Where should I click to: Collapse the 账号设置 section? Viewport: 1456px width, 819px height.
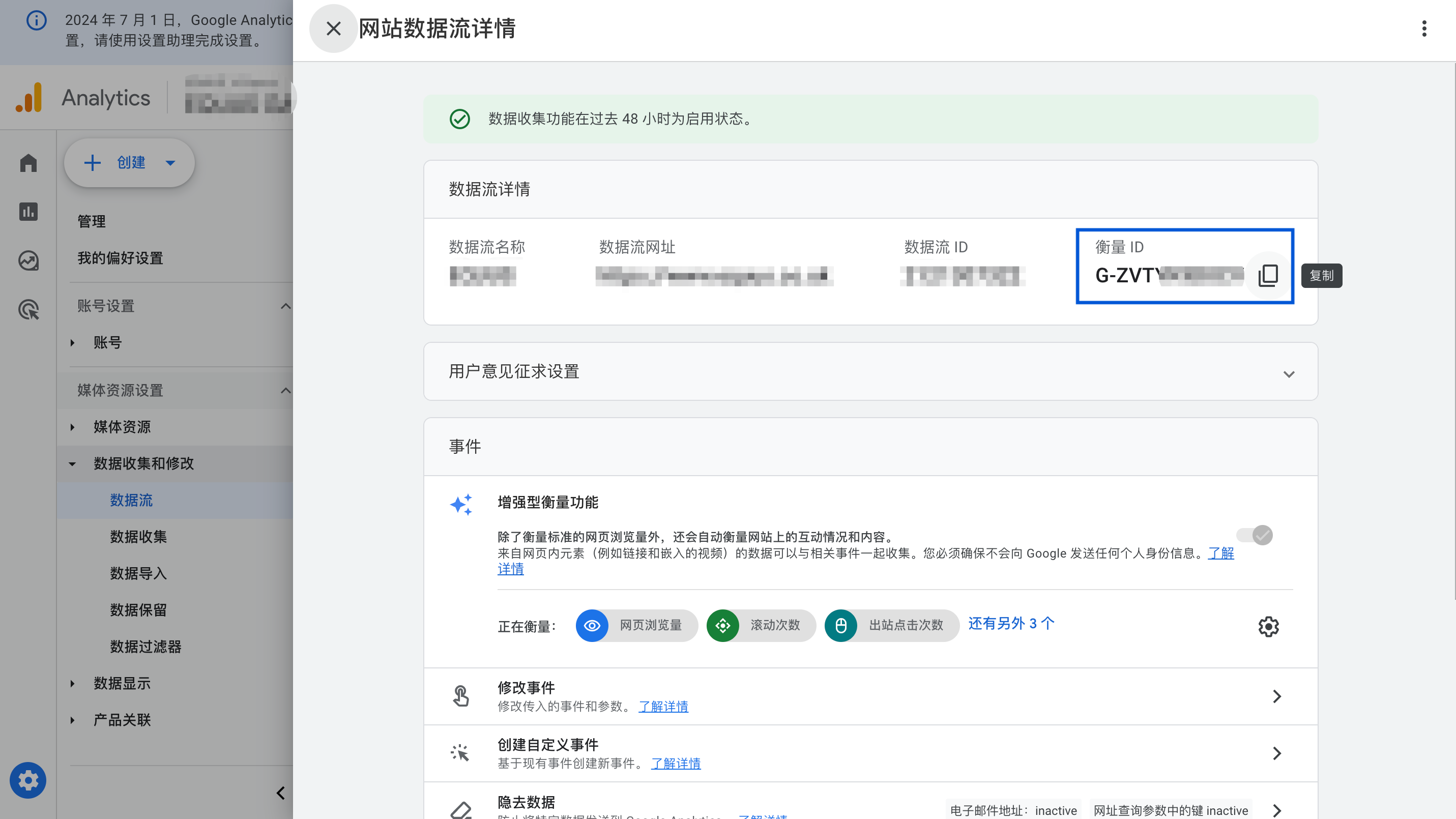[x=286, y=306]
